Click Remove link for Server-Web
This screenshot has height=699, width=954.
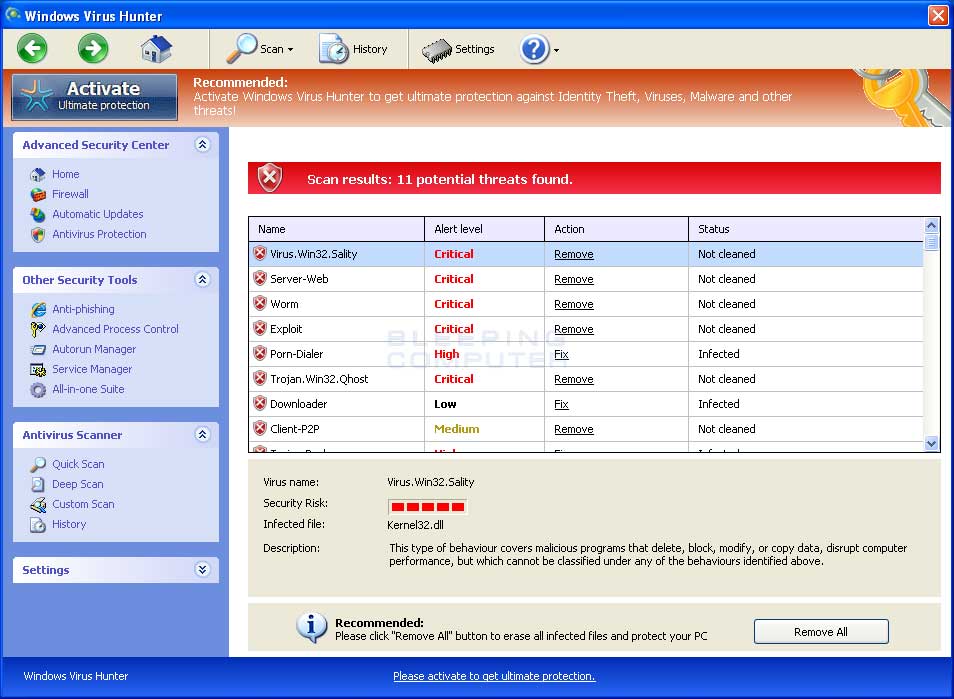(x=574, y=279)
